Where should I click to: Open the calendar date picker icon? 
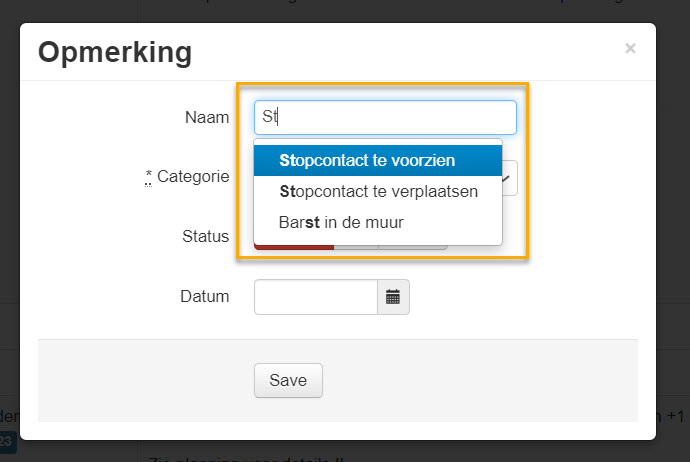(393, 297)
